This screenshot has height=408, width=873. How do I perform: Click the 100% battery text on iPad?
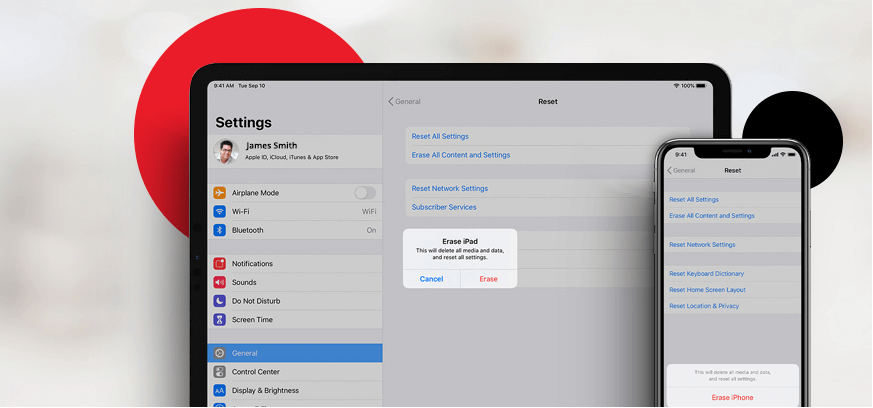tap(688, 86)
